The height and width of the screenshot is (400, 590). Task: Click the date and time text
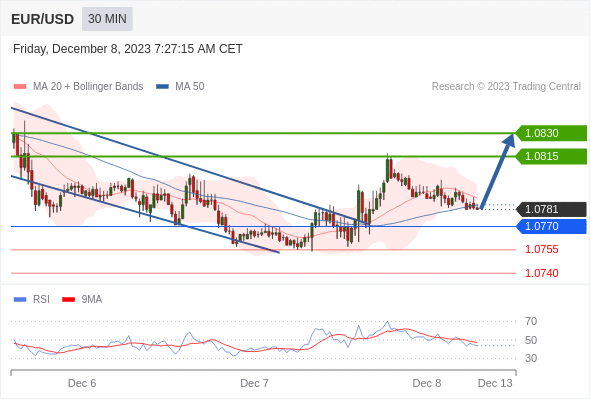pyautogui.click(x=128, y=49)
